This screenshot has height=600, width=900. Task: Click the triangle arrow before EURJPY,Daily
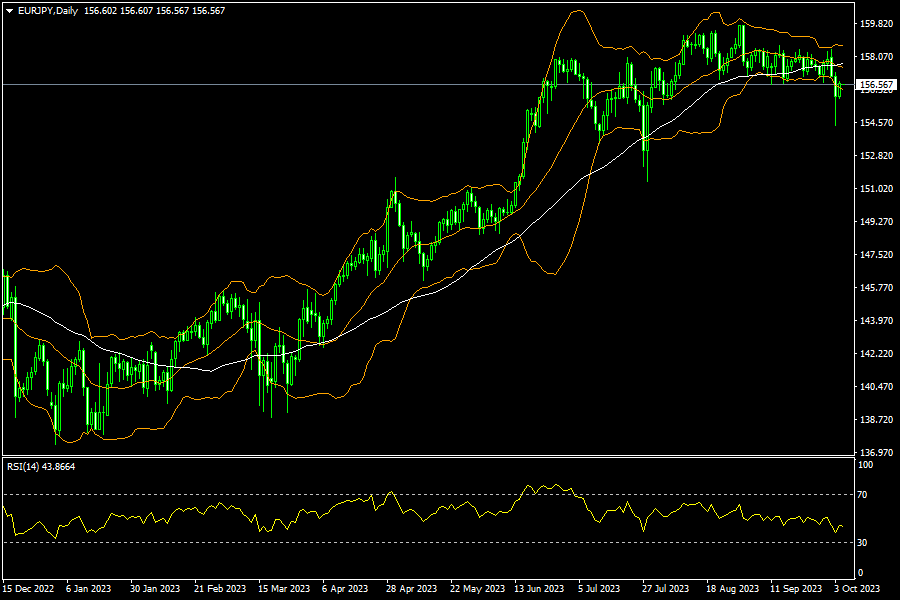9,11
